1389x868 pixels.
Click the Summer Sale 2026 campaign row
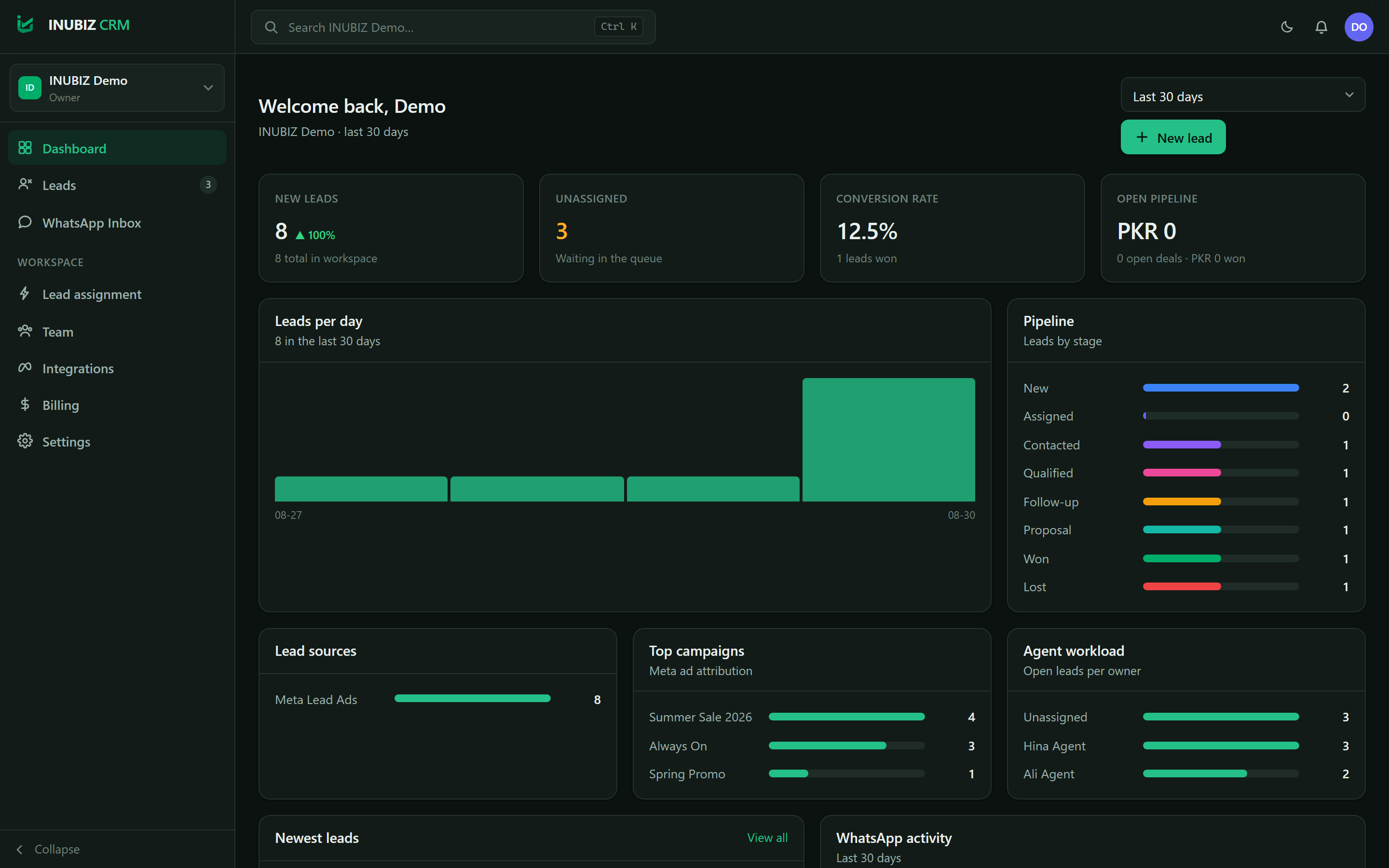[x=812, y=717]
